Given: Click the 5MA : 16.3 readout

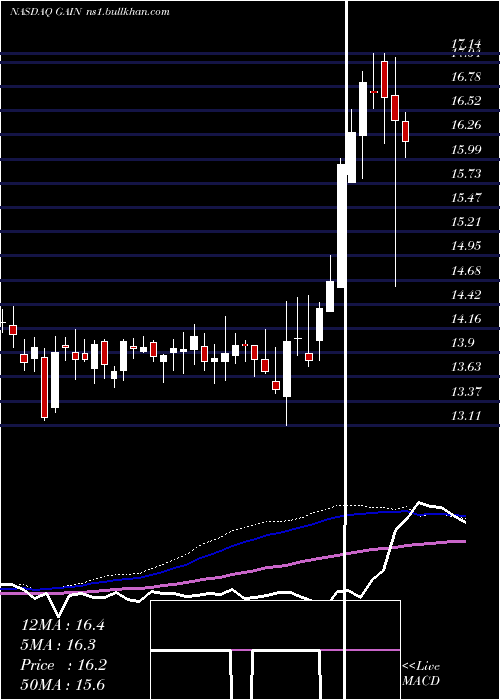Looking at the screenshot, I should (58, 645).
